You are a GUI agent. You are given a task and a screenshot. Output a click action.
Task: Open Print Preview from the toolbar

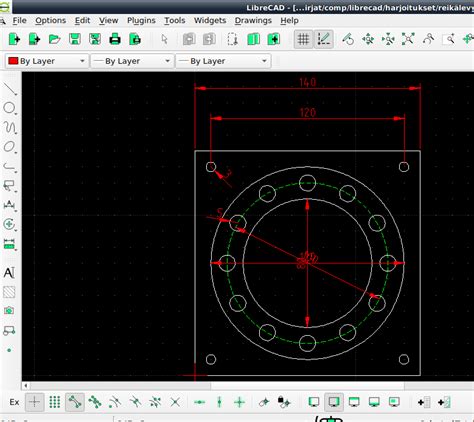[135, 39]
